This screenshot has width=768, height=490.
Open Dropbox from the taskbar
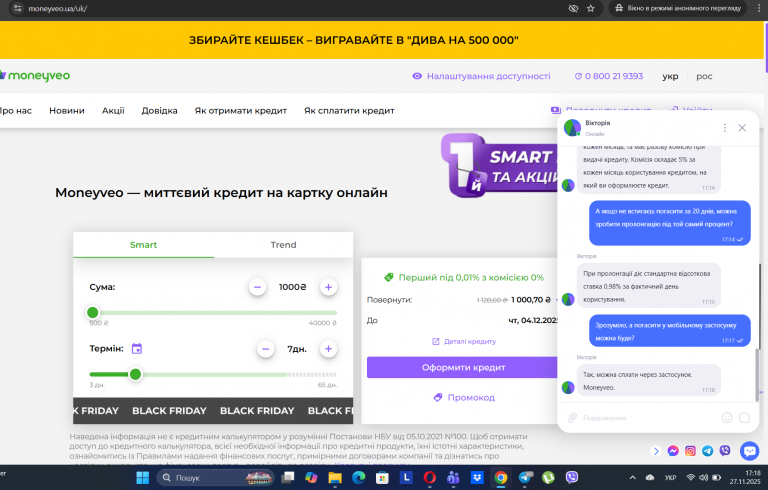tap(477, 477)
